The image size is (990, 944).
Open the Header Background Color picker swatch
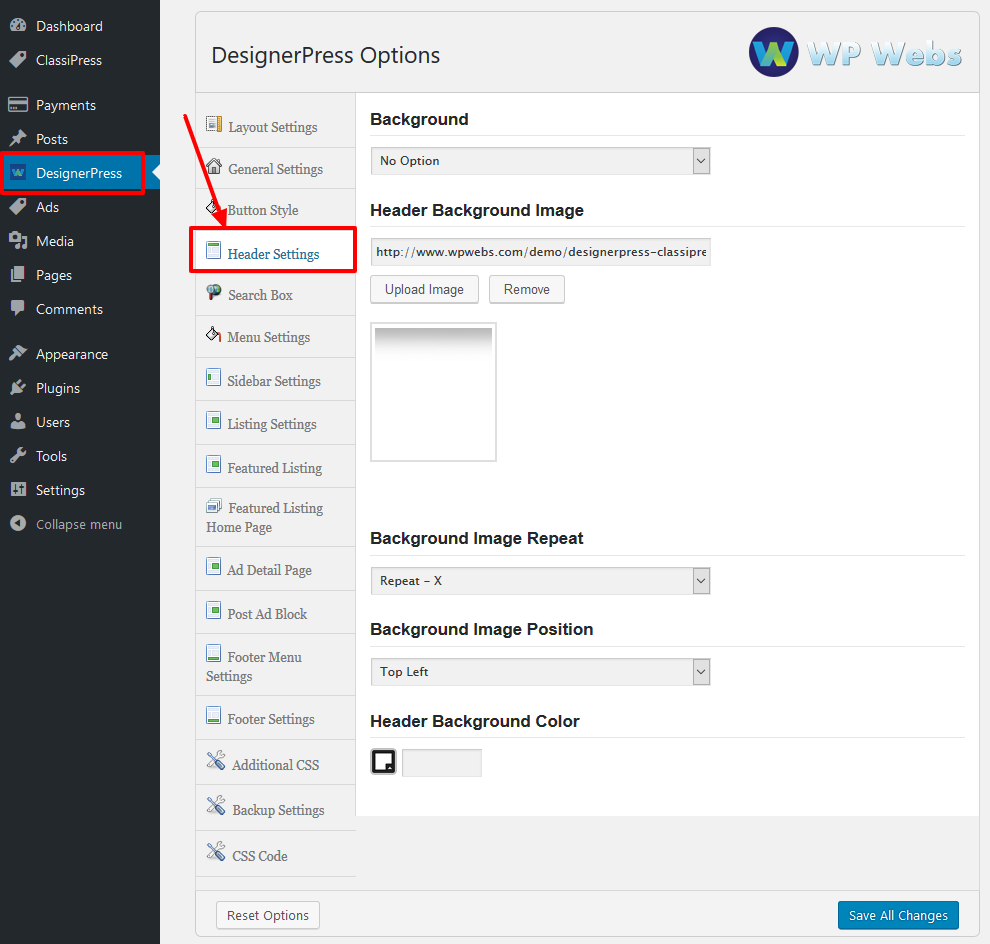(x=383, y=762)
